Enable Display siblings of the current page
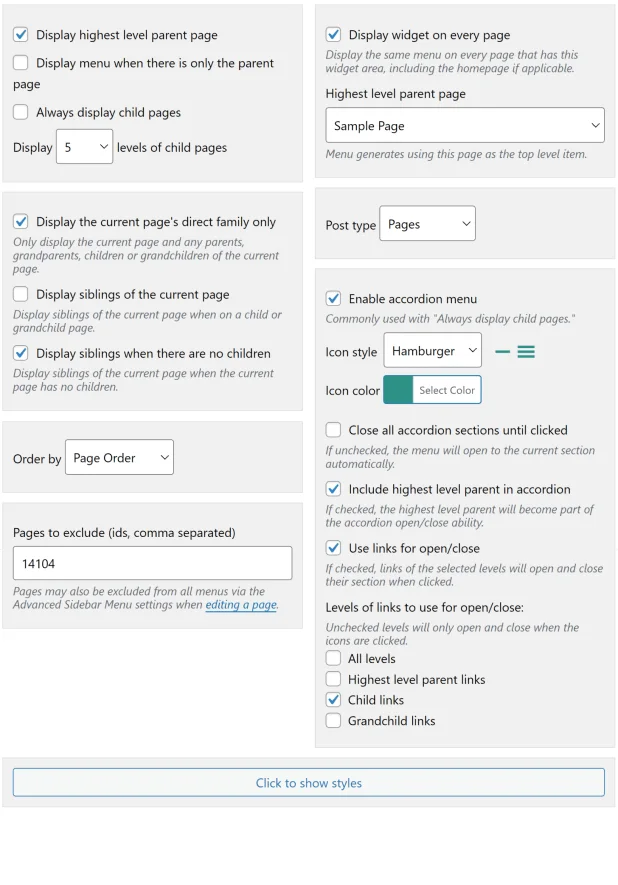This screenshot has height=885, width=618. (x=22, y=294)
